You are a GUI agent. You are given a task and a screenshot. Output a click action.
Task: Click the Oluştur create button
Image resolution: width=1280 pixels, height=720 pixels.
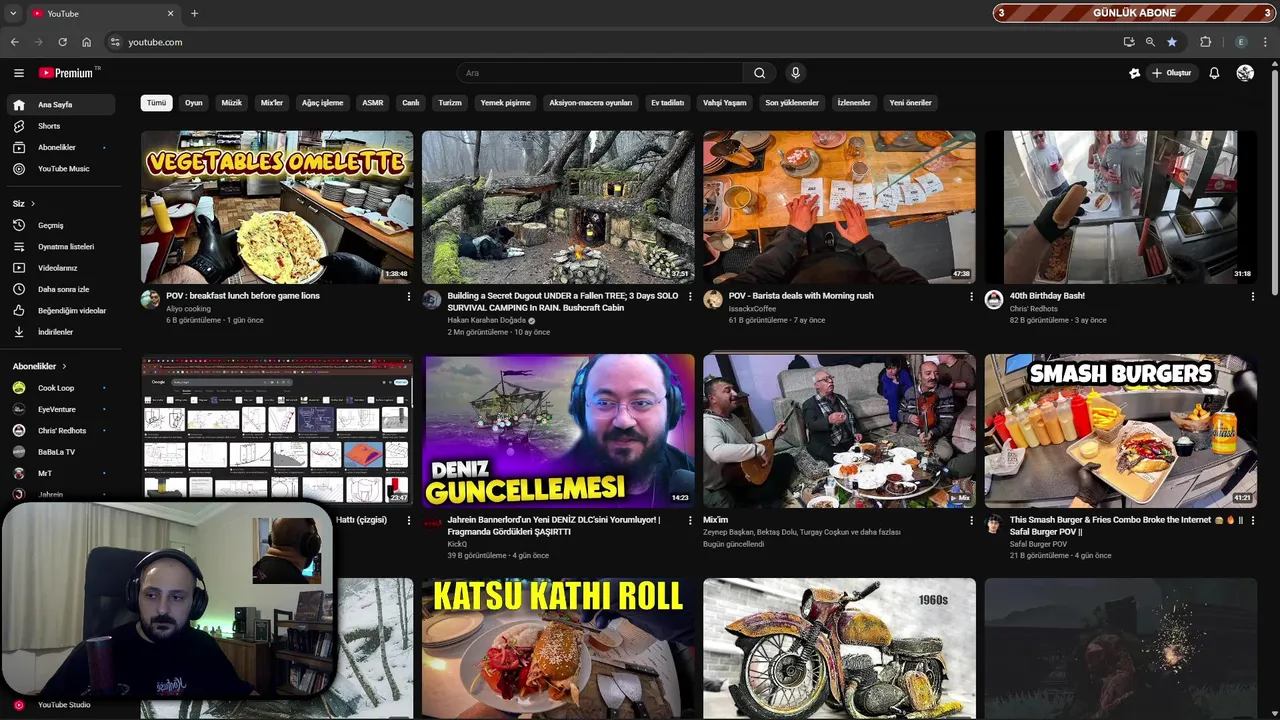point(1172,73)
